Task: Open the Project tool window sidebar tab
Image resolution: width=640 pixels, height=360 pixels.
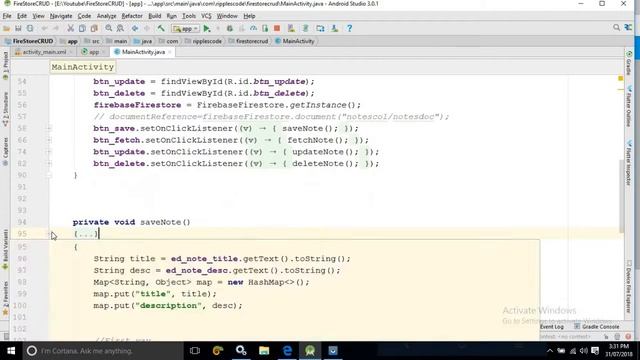Action: 5,65
